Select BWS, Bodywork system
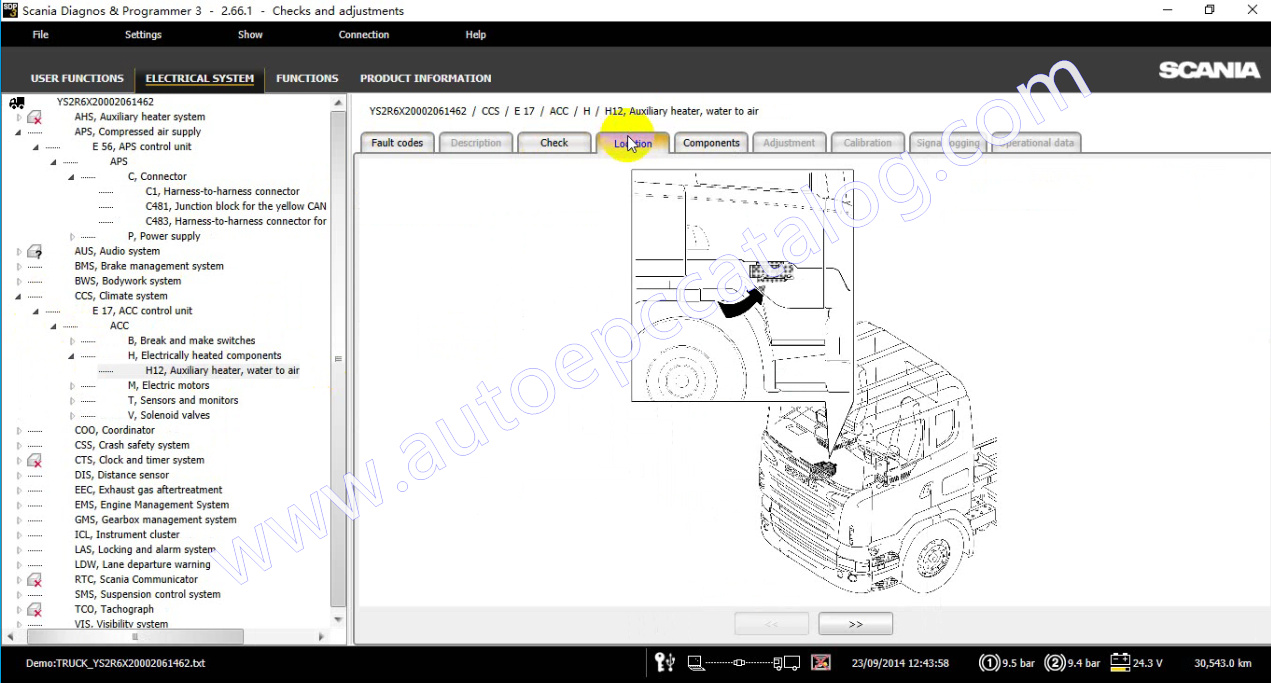 tap(127, 282)
